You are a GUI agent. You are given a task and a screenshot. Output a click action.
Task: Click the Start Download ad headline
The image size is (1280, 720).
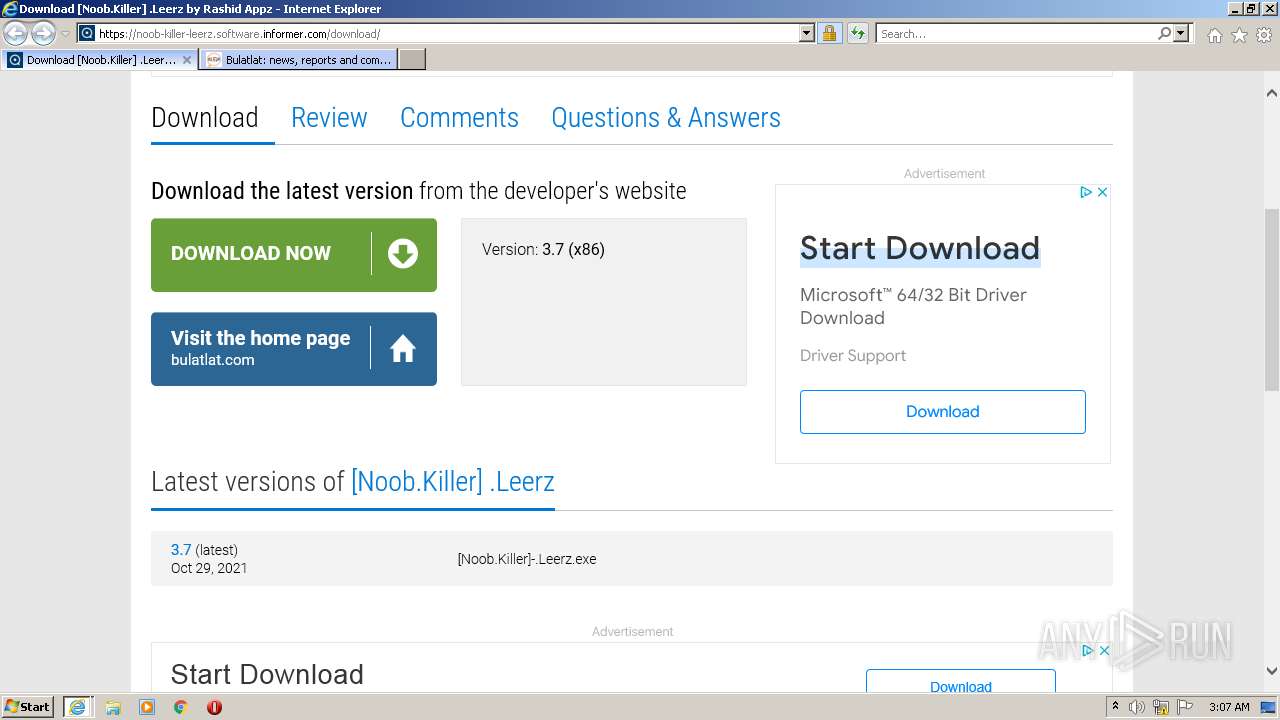920,248
